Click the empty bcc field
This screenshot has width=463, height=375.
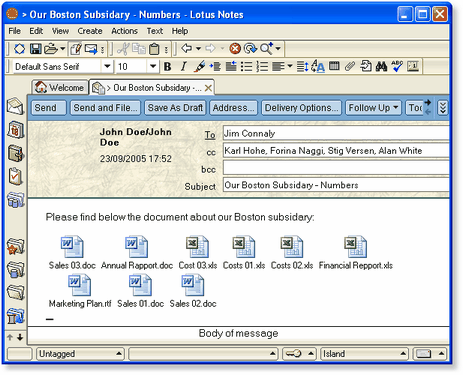click(336, 168)
